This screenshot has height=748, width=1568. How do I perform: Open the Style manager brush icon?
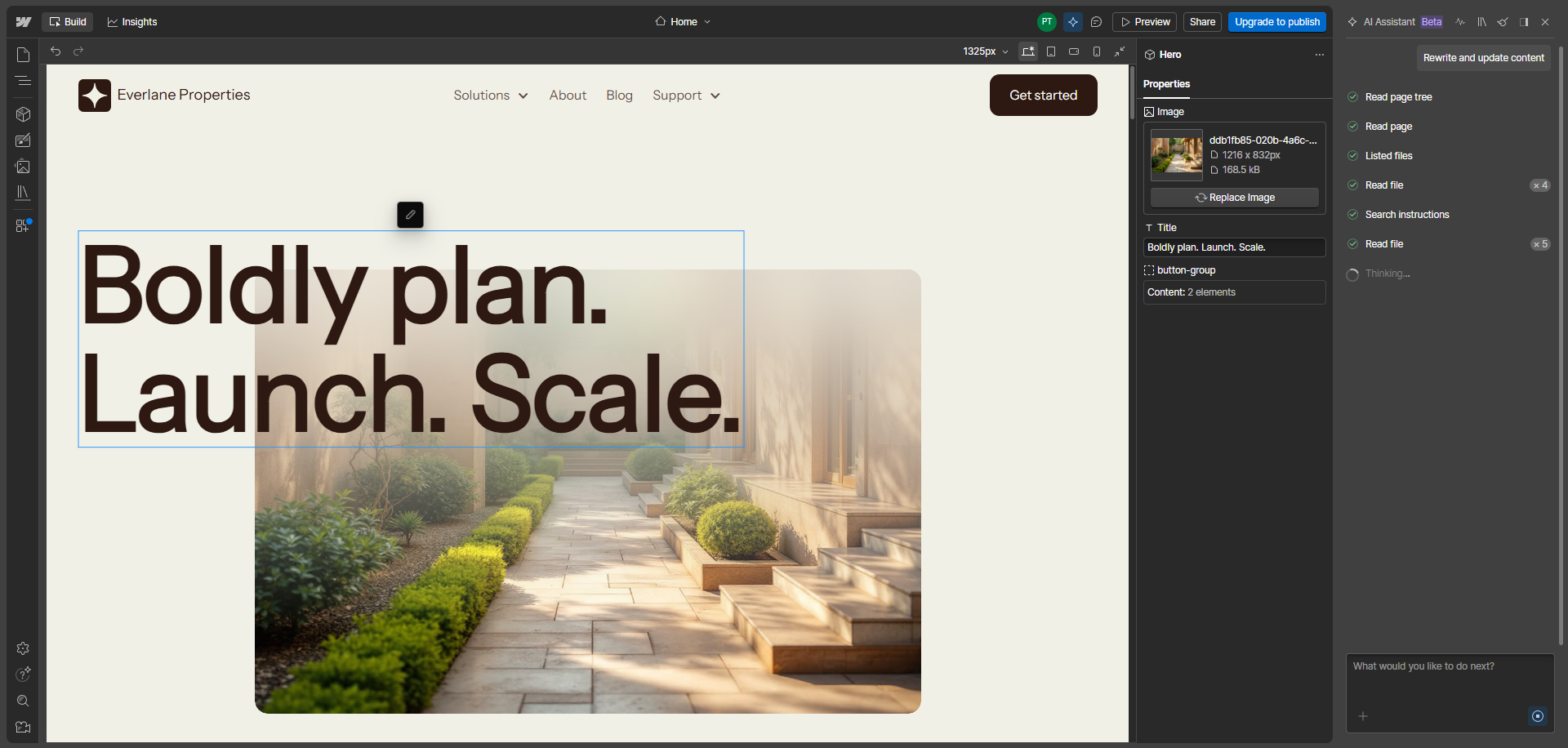23,140
